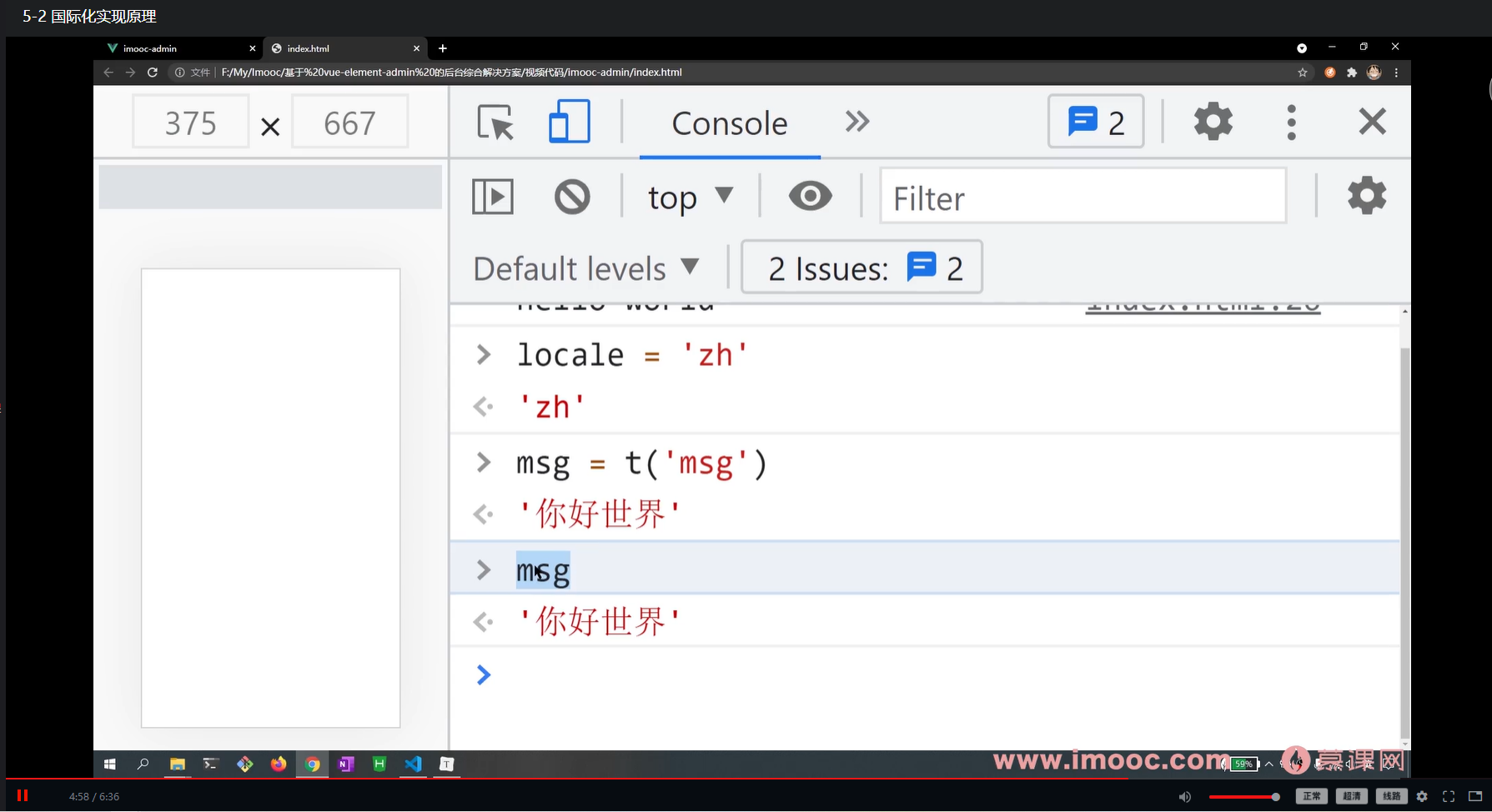Adjust the video volume slider
Image resolution: width=1492 pixels, height=812 pixels.
[x=1243, y=797]
